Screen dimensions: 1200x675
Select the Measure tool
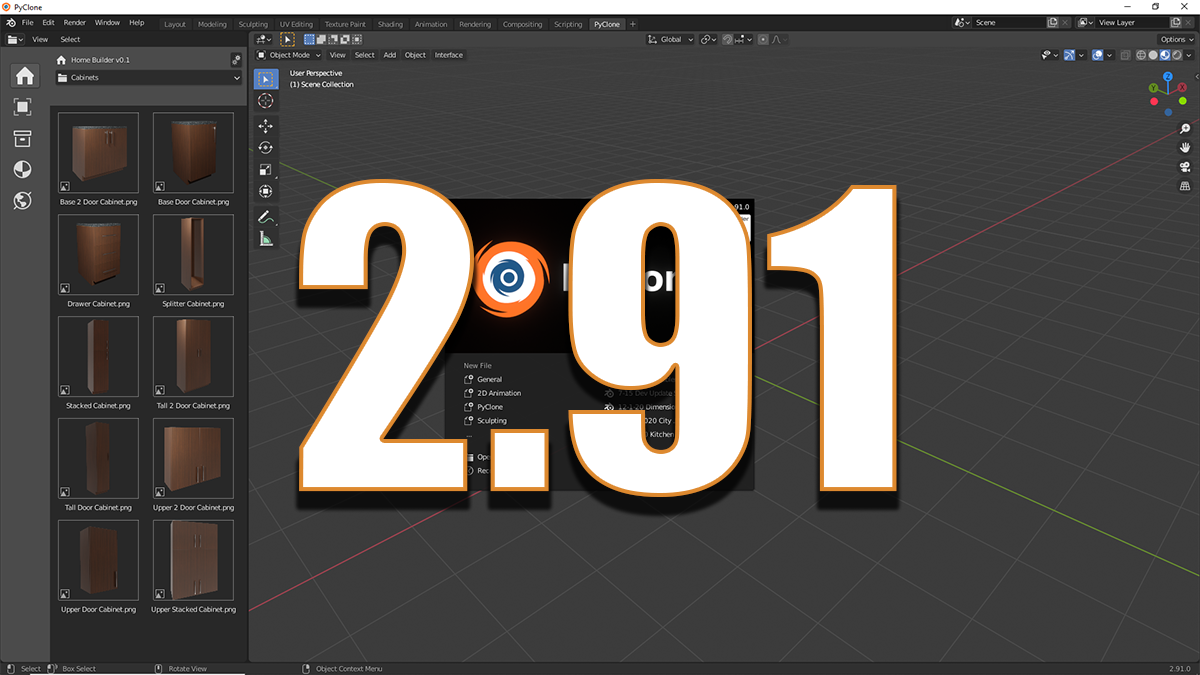(x=266, y=238)
